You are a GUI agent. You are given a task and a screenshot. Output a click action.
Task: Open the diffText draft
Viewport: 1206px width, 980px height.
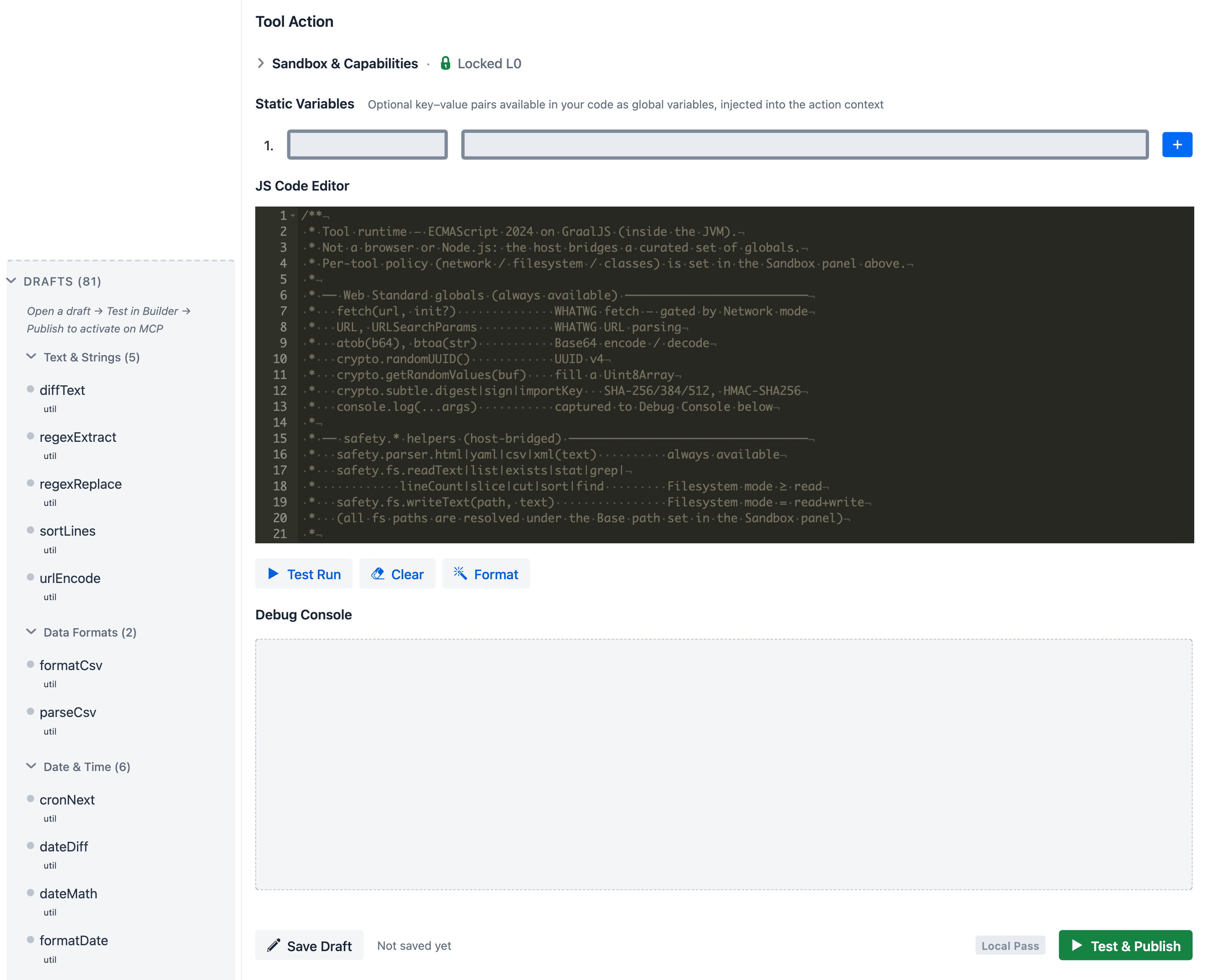click(62, 390)
